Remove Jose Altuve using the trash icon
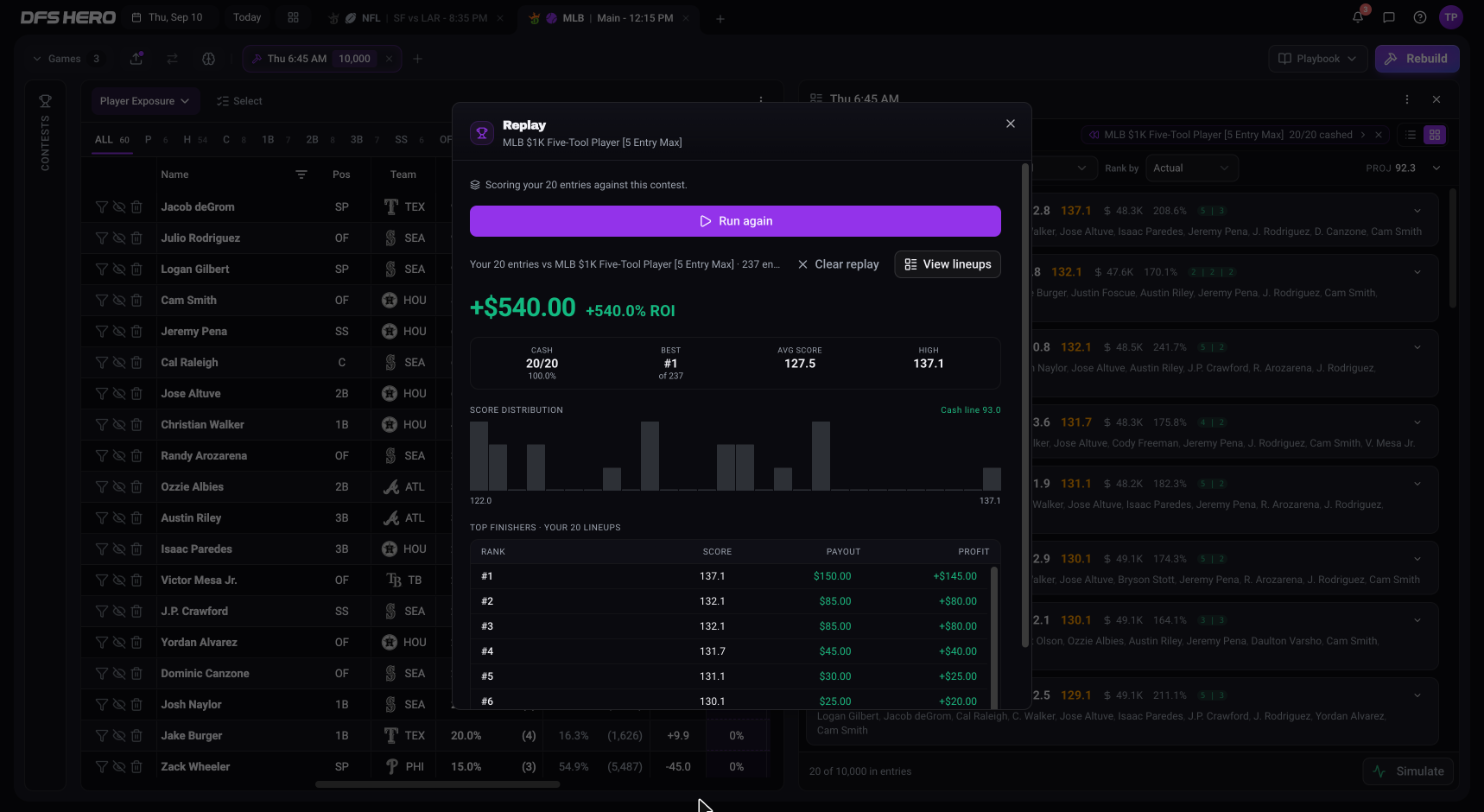 136,393
